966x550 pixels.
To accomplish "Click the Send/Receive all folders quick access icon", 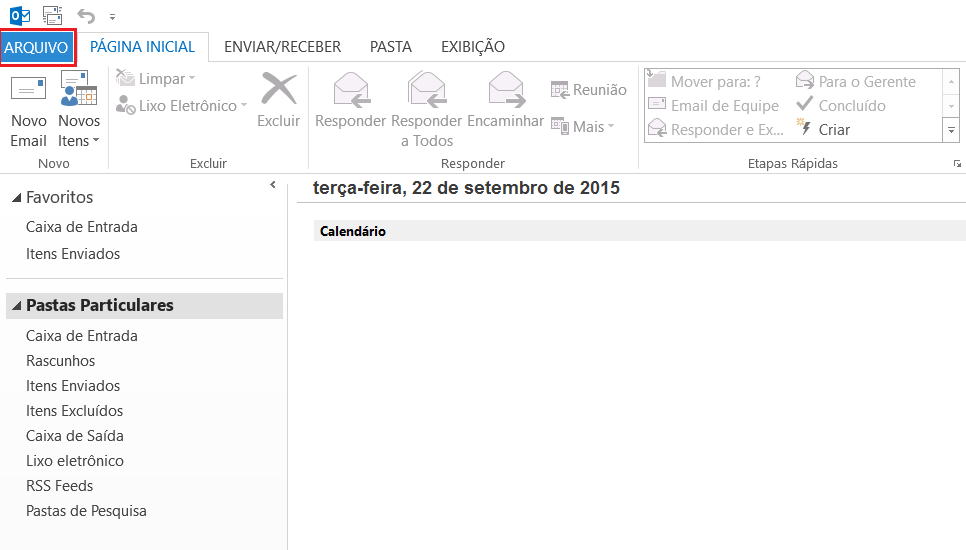I will (52, 15).
